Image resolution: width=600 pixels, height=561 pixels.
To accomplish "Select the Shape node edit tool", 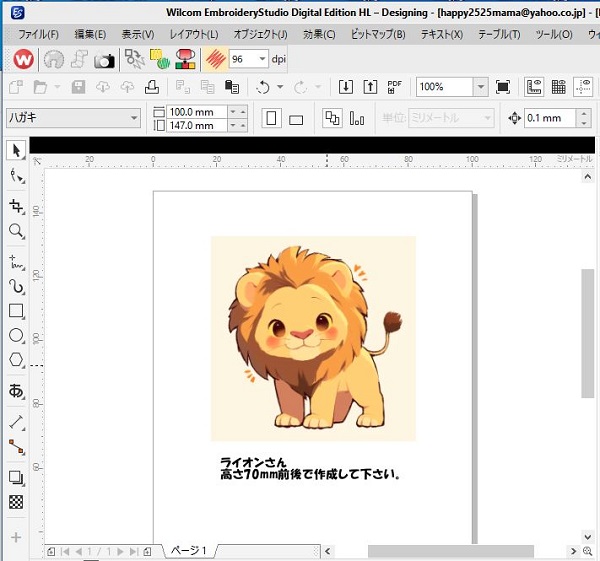I will 17,176.
